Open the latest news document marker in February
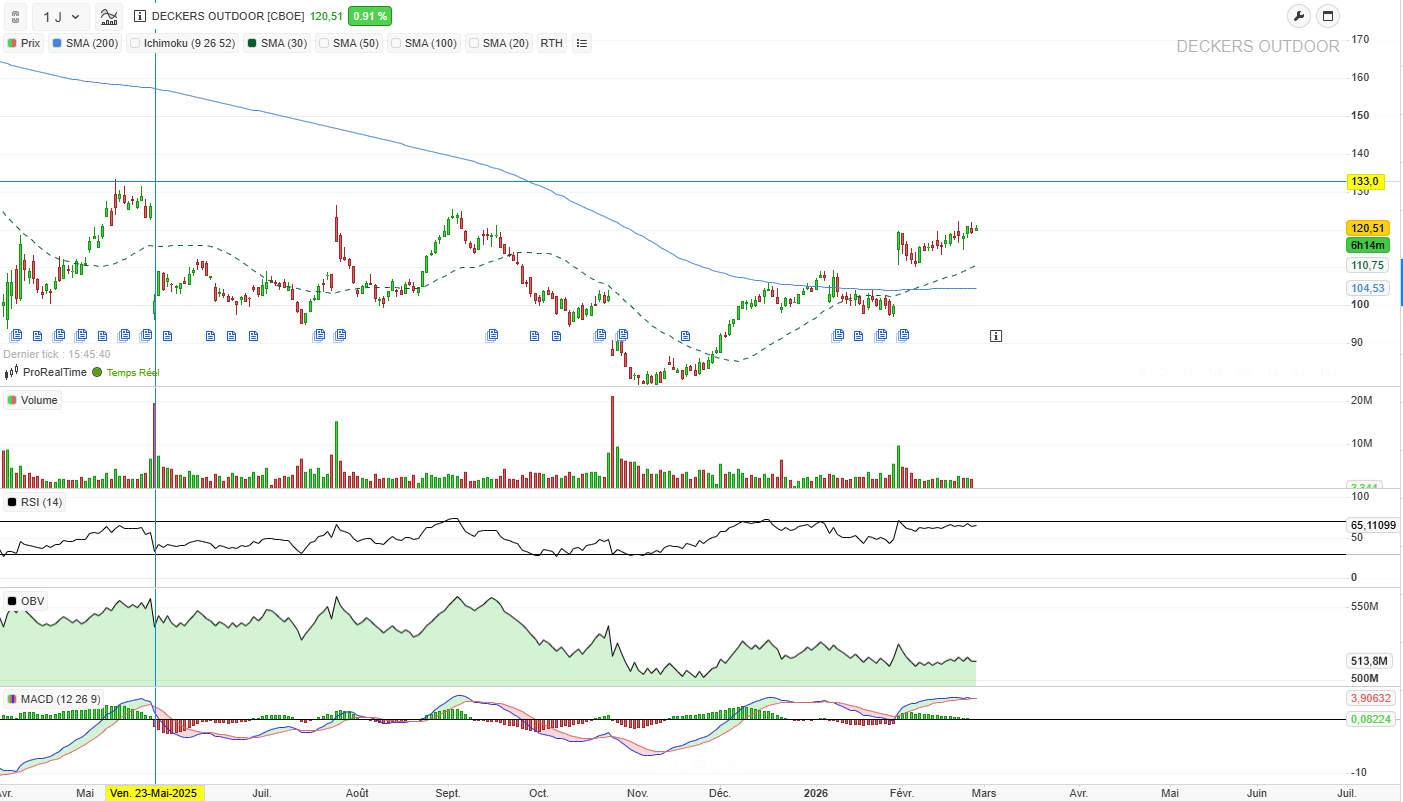This screenshot has width=1403, height=802. tap(902, 336)
